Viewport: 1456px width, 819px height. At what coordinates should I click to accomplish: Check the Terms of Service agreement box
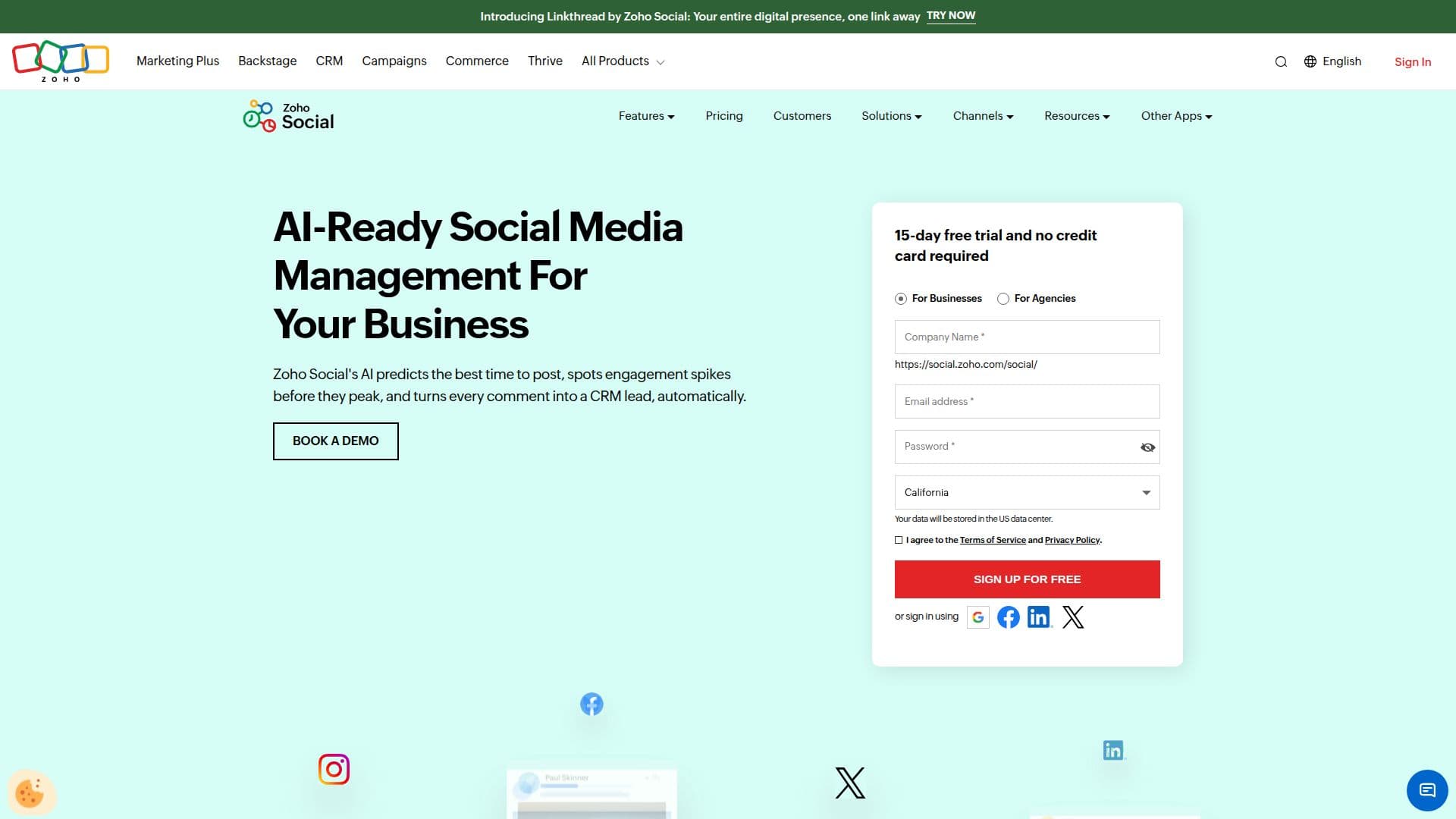click(899, 540)
